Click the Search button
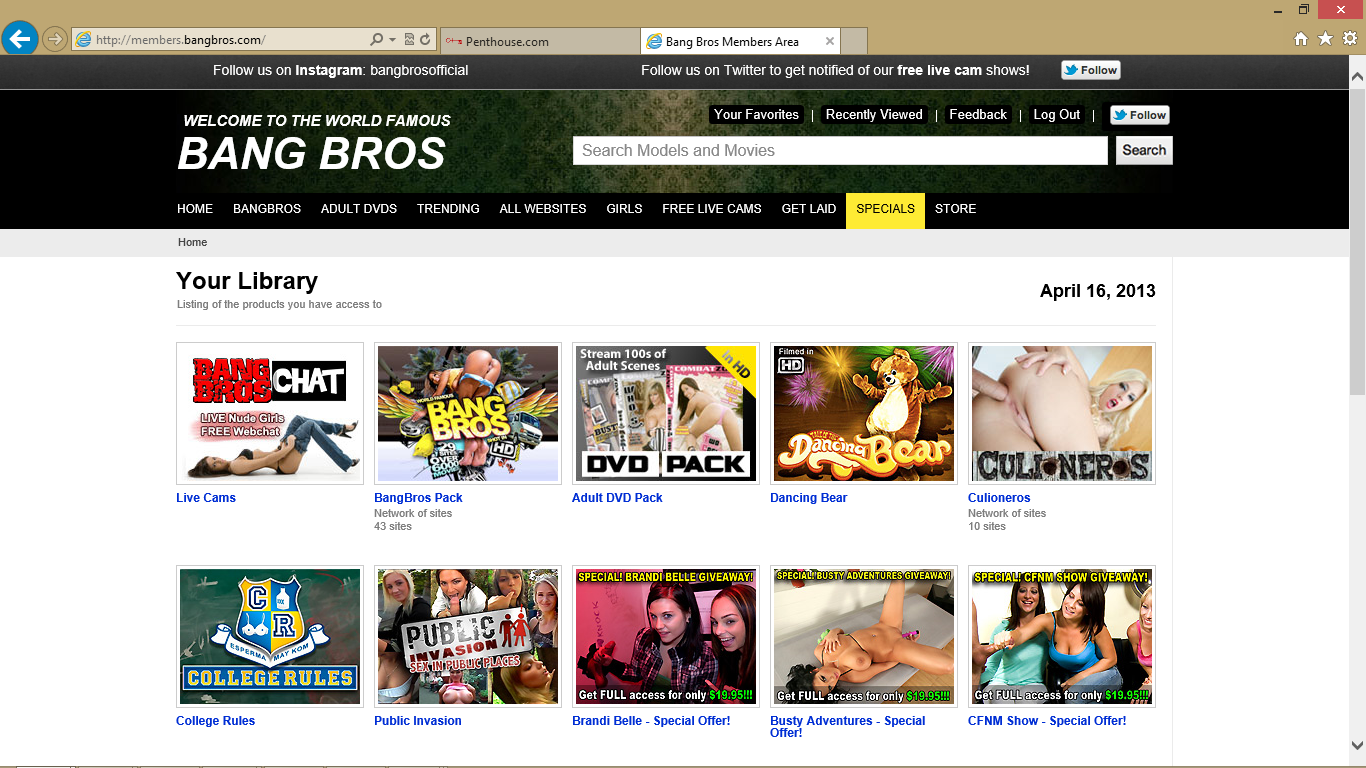The height and width of the screenshot is (768, 1366). coord(1144,150)
